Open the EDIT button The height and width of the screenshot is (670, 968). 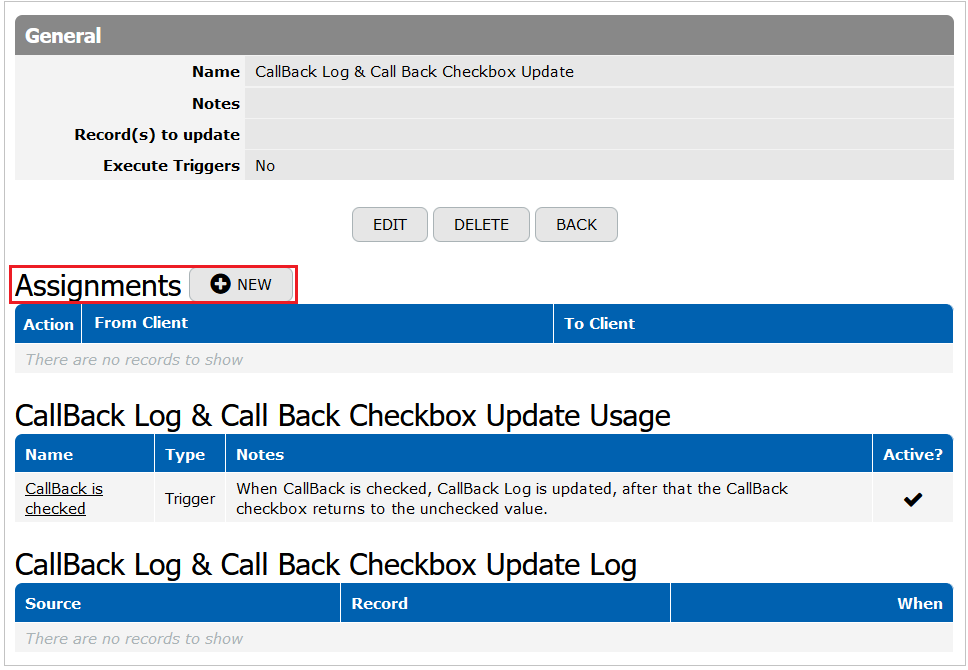click(x=390, y=225)
